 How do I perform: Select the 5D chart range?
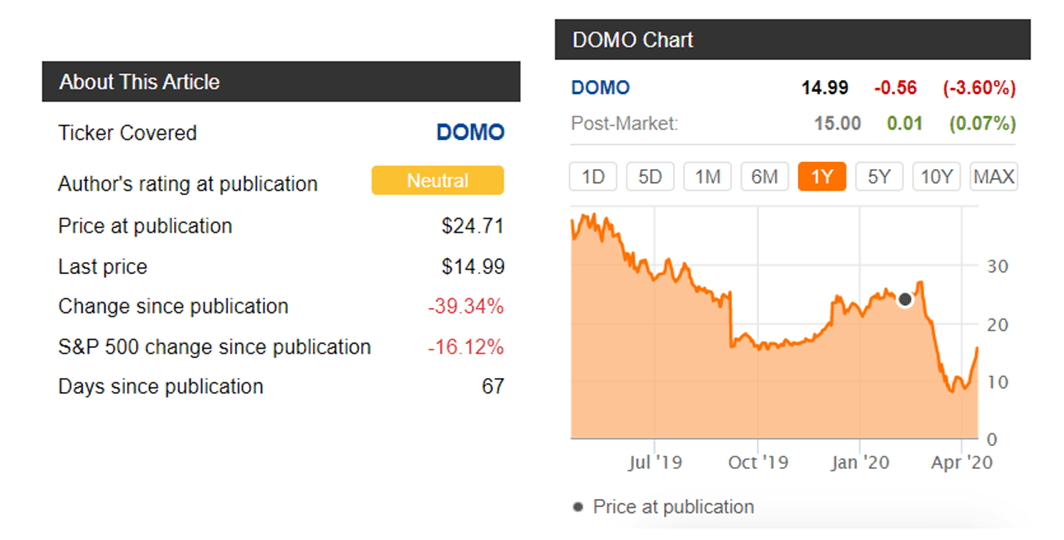click(649, 177)
